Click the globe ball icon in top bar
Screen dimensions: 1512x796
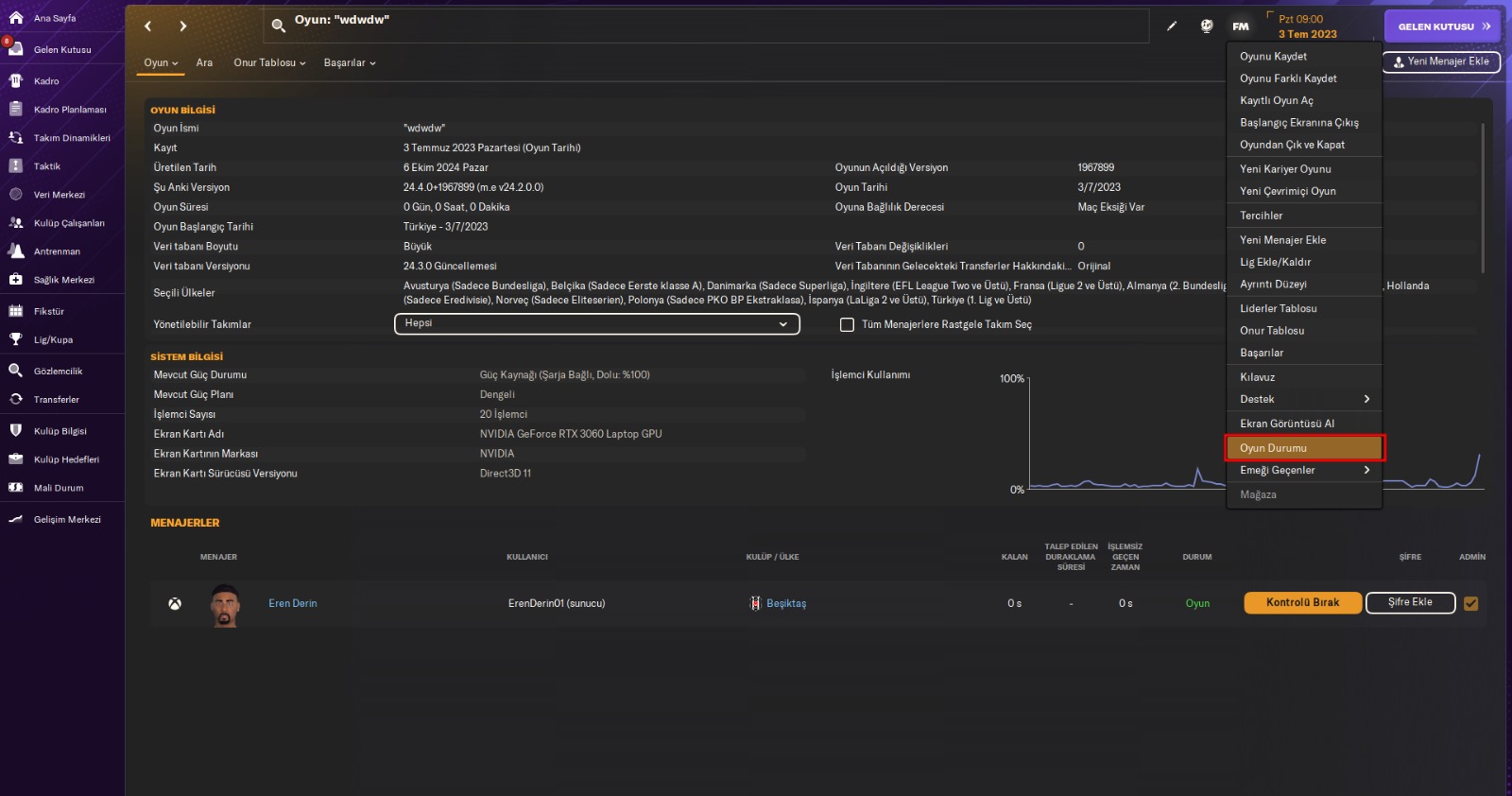[1207, 26]
